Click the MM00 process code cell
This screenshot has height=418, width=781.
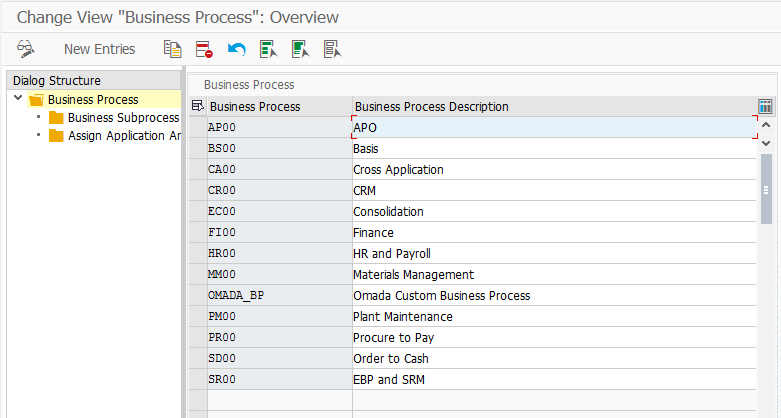click(279, 275)
